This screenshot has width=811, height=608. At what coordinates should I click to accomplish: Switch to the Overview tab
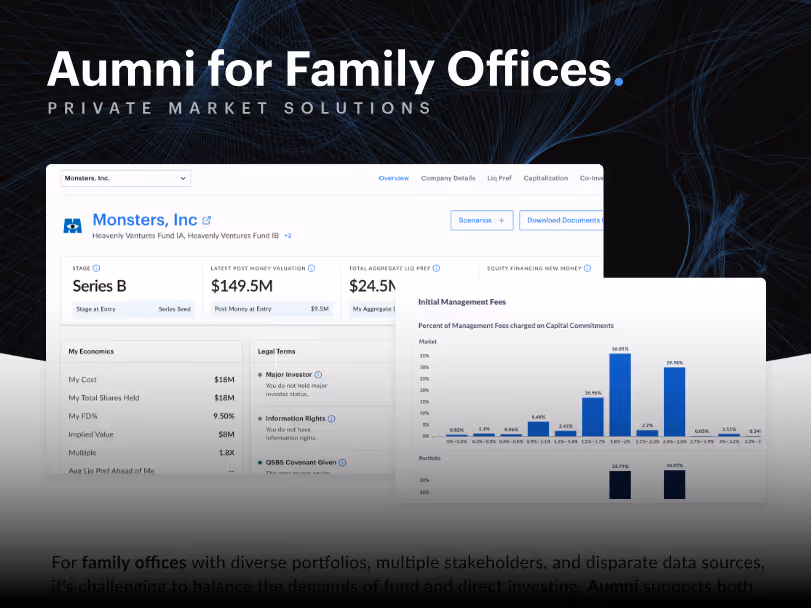tap(394, 178)
